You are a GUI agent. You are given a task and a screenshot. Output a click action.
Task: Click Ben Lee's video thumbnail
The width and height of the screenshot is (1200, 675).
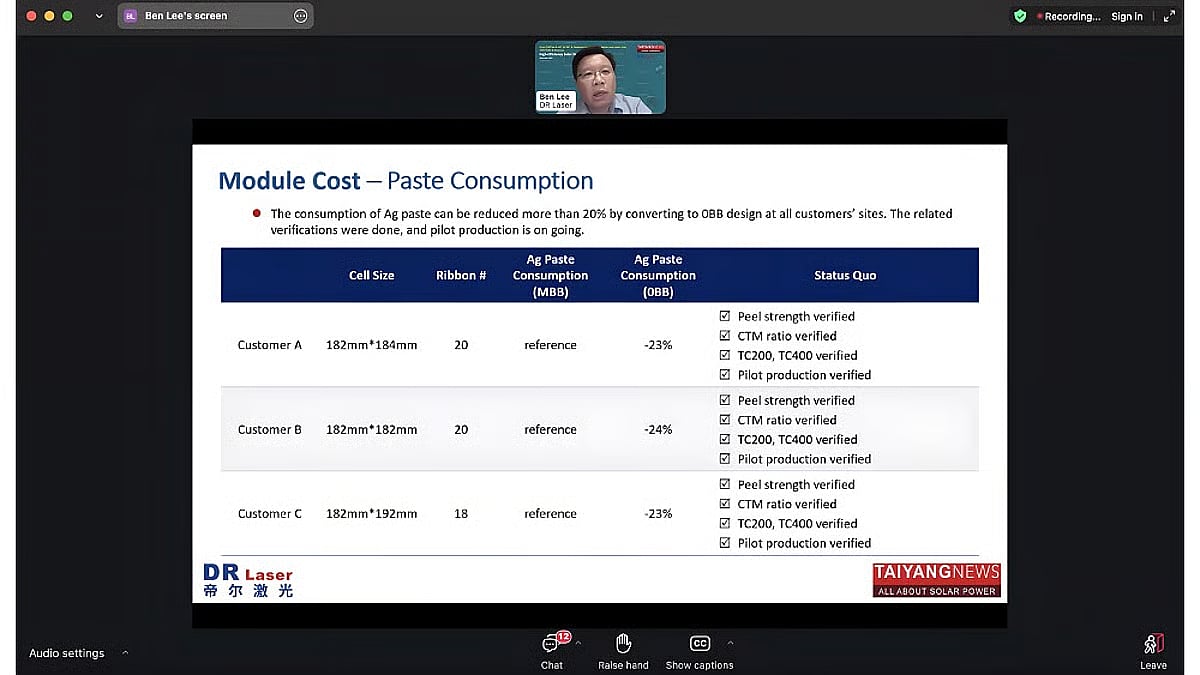600,77
